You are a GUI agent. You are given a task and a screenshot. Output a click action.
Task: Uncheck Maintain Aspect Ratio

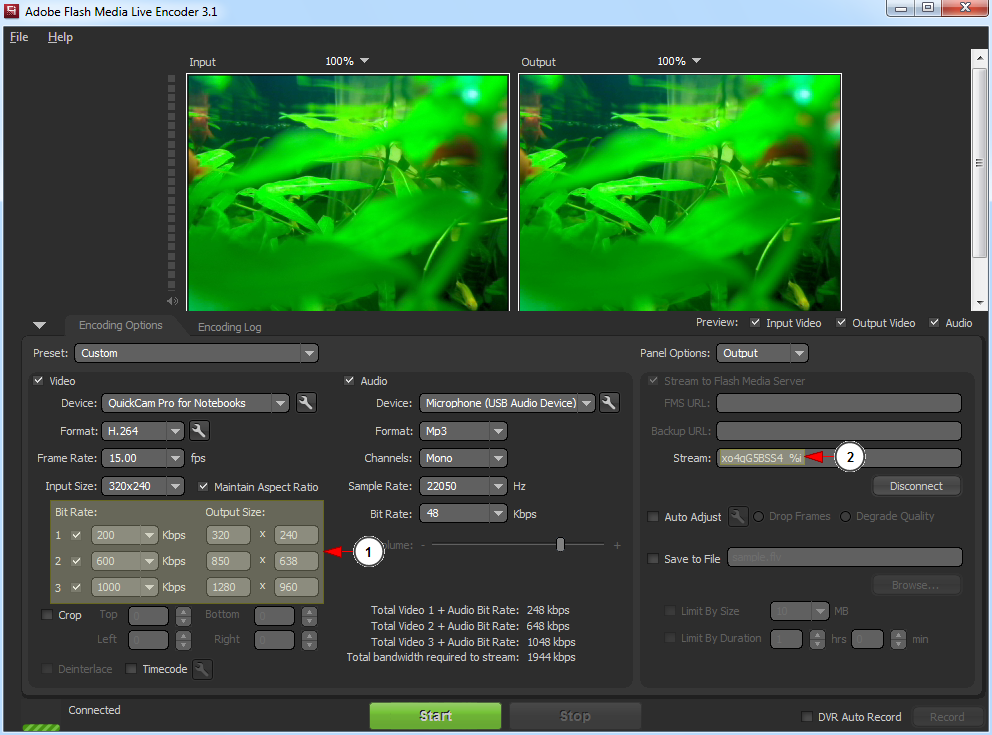point(203,486)
